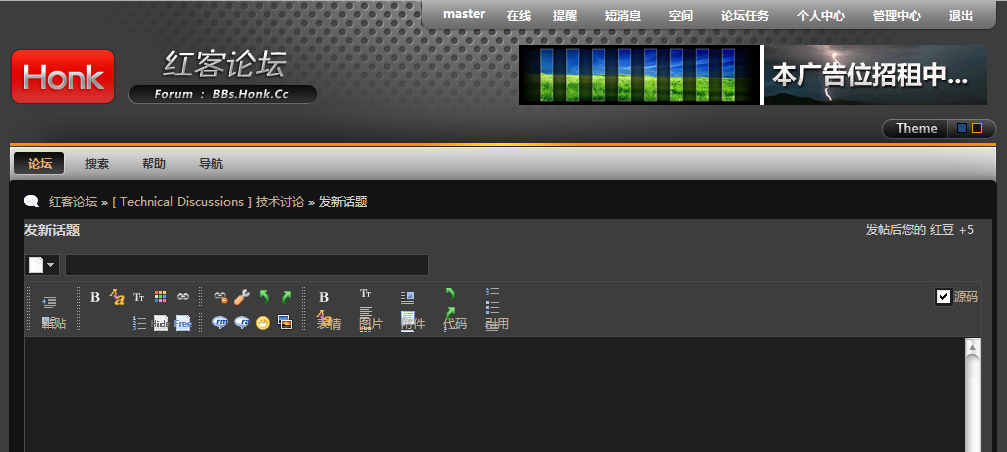Insert picture with the image icon

coord(285,323)
